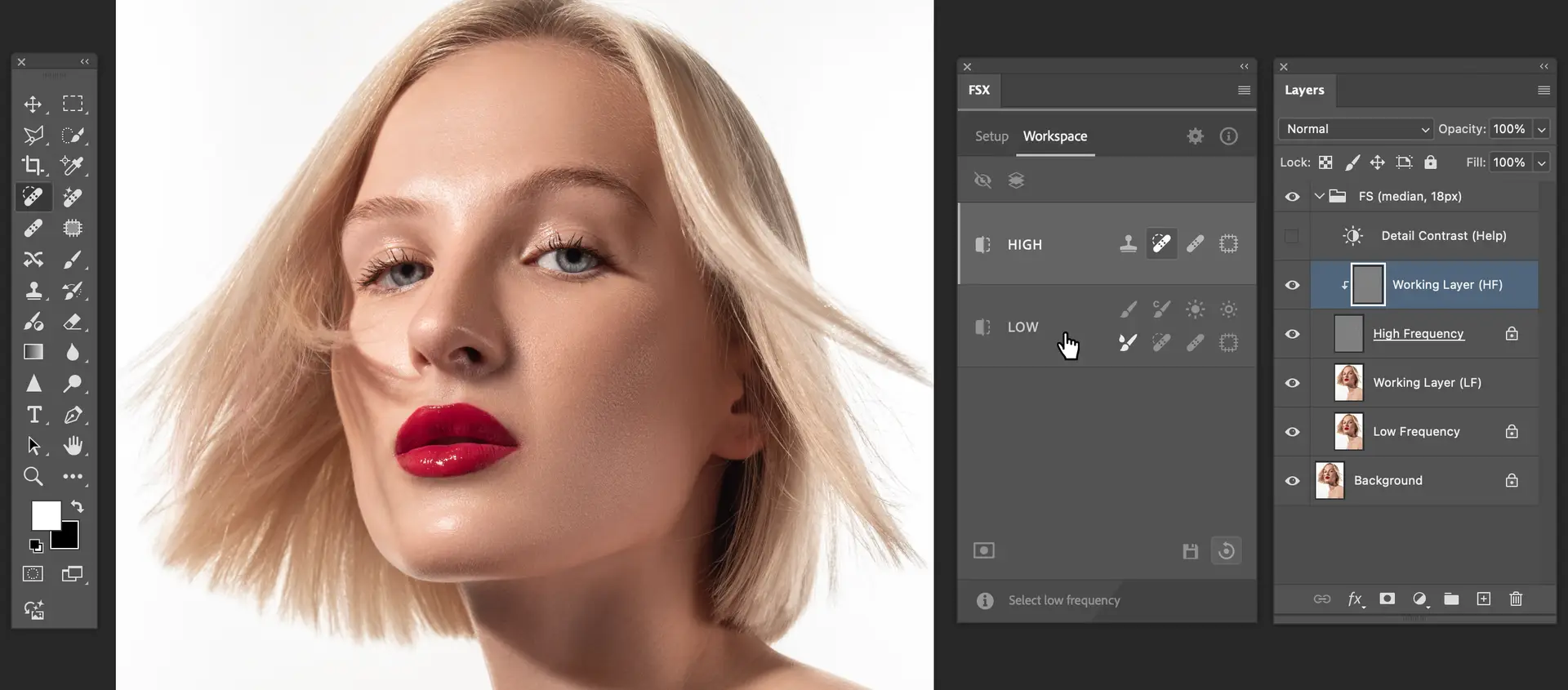Hide the Low Frequency layer
This screenshot has width=1568, height=690.
tap(1292, 432)
